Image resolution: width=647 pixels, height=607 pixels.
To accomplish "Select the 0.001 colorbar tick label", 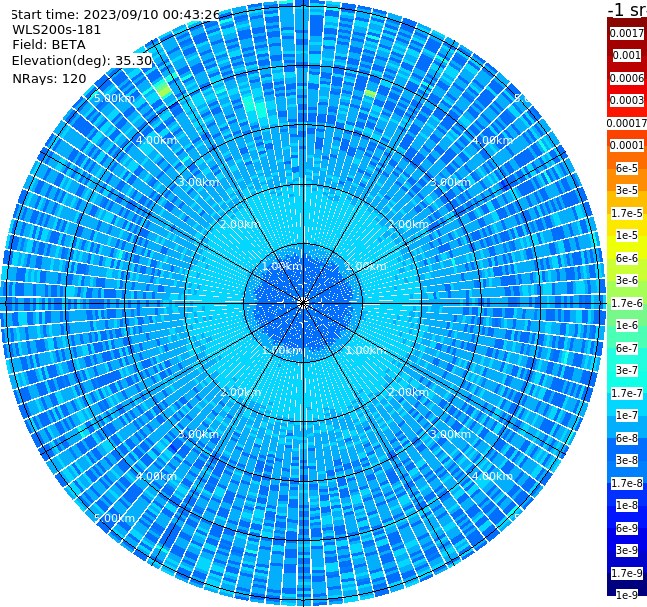I will (x=627, y=55).
